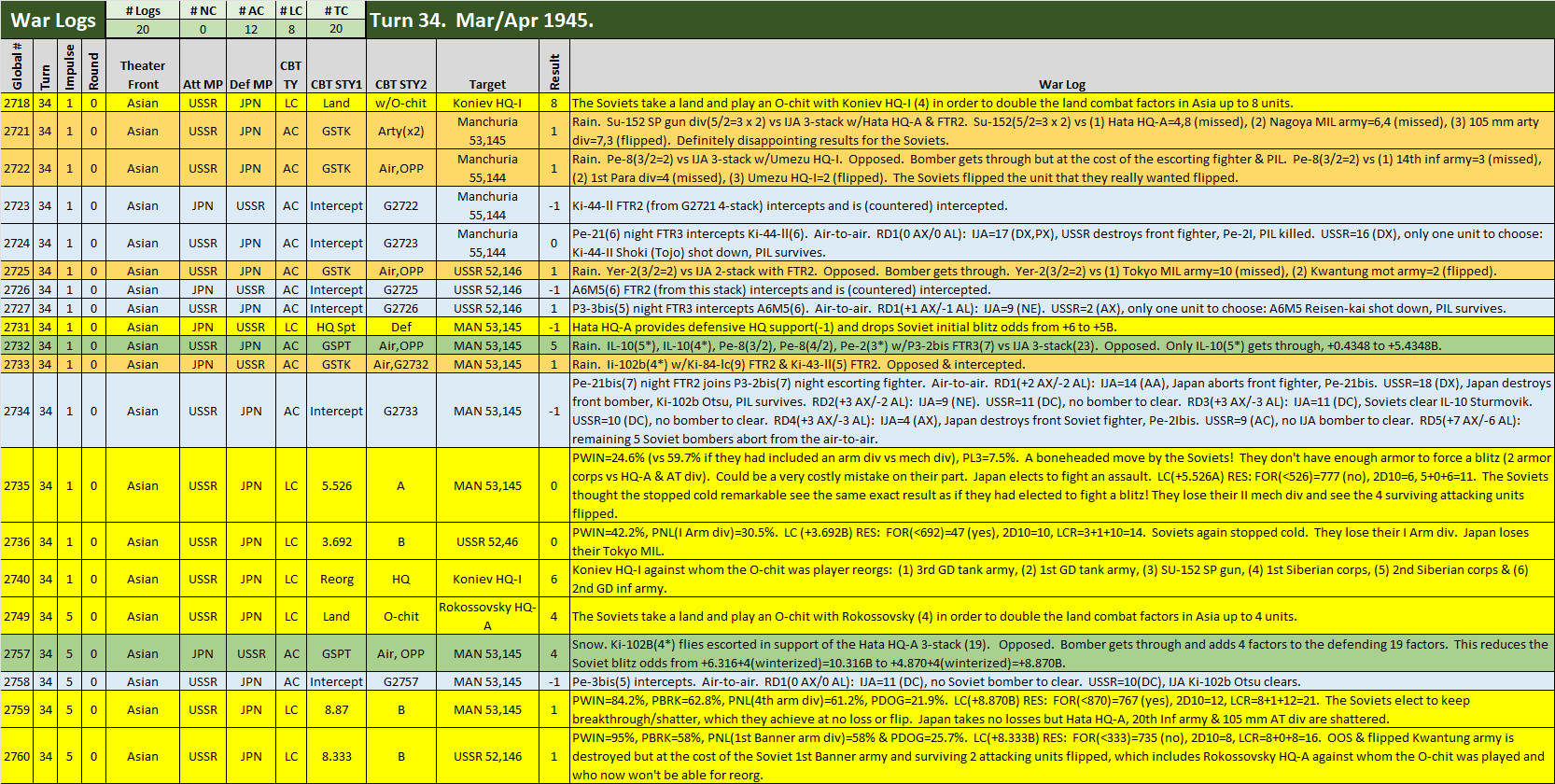Click the "Global #" column header
The width and height of the screenshot is (1555, 784).
point(17,66)
